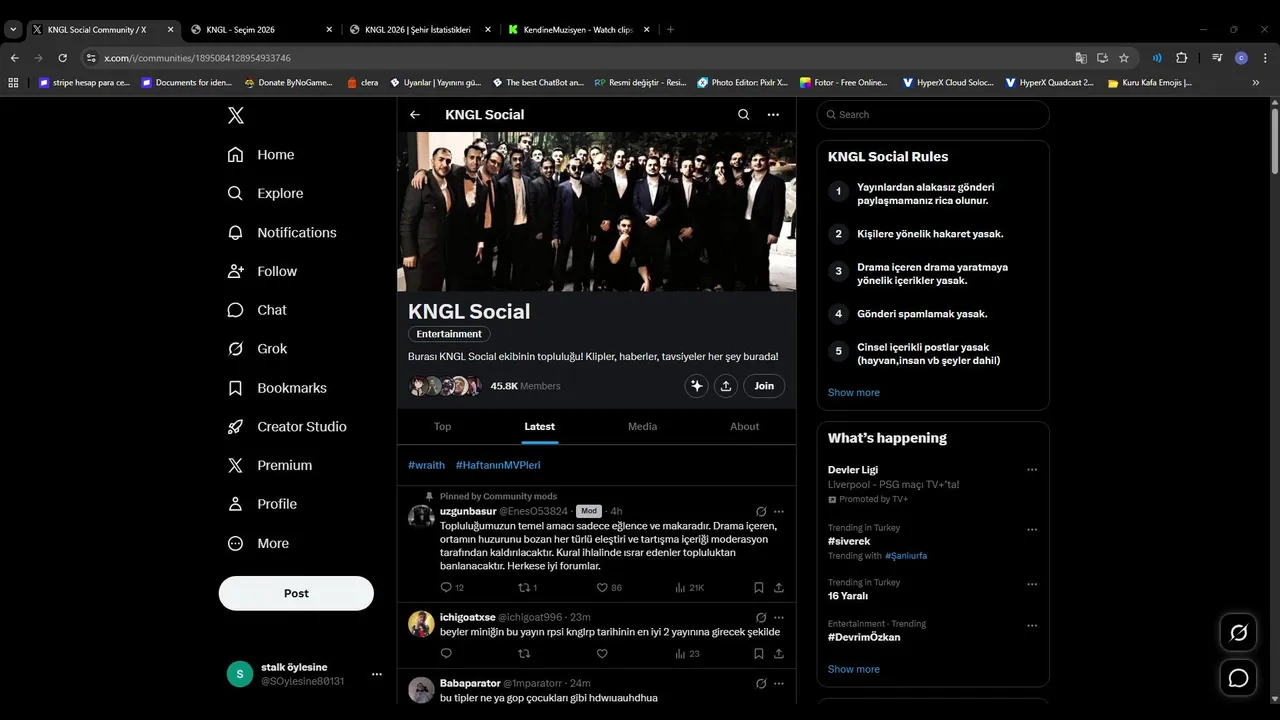Open the #Şanlıurfa trending link
The width and height of the screenshot is (1280, 720).
tap(906, 556)
